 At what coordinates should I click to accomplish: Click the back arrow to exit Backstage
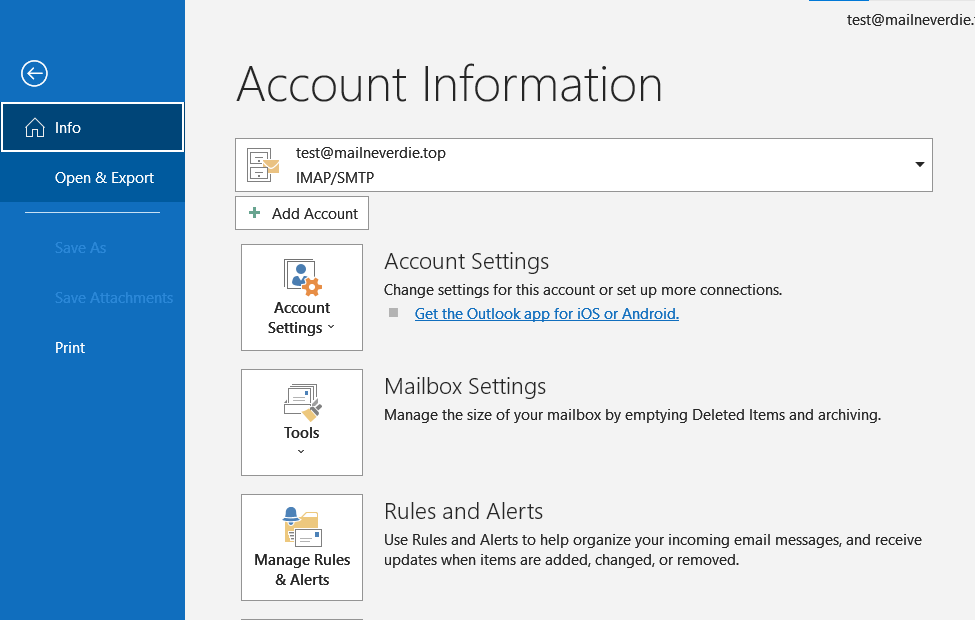click(34, 73)
